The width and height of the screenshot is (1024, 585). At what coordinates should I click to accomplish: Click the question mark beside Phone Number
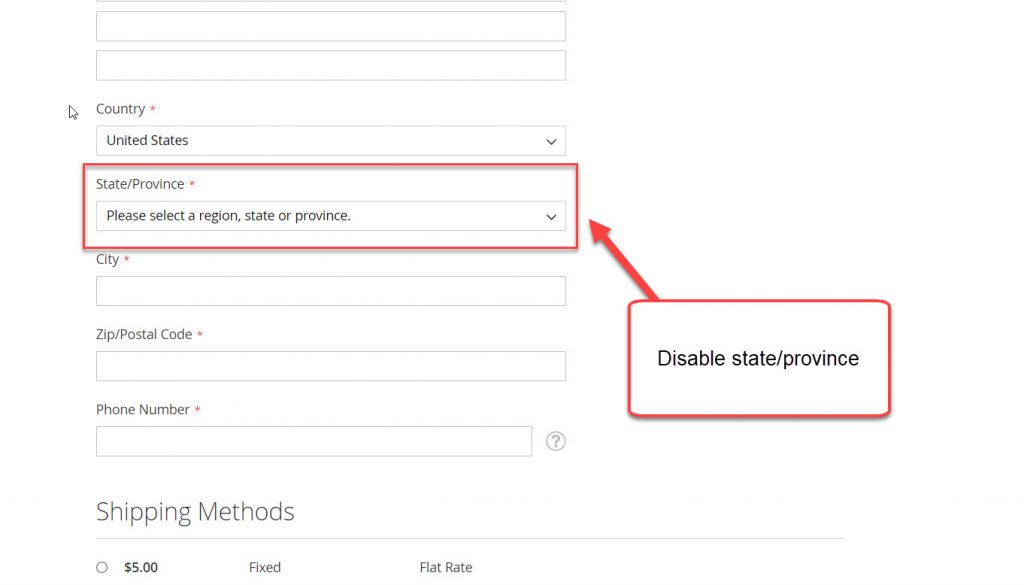tap(556, 440)
